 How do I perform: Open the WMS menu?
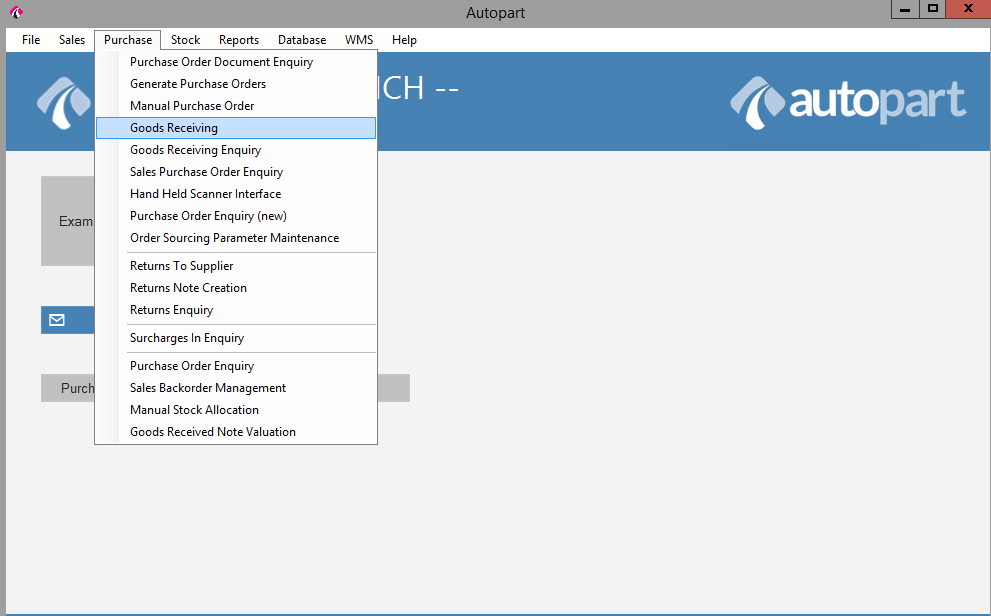(359, 40)
